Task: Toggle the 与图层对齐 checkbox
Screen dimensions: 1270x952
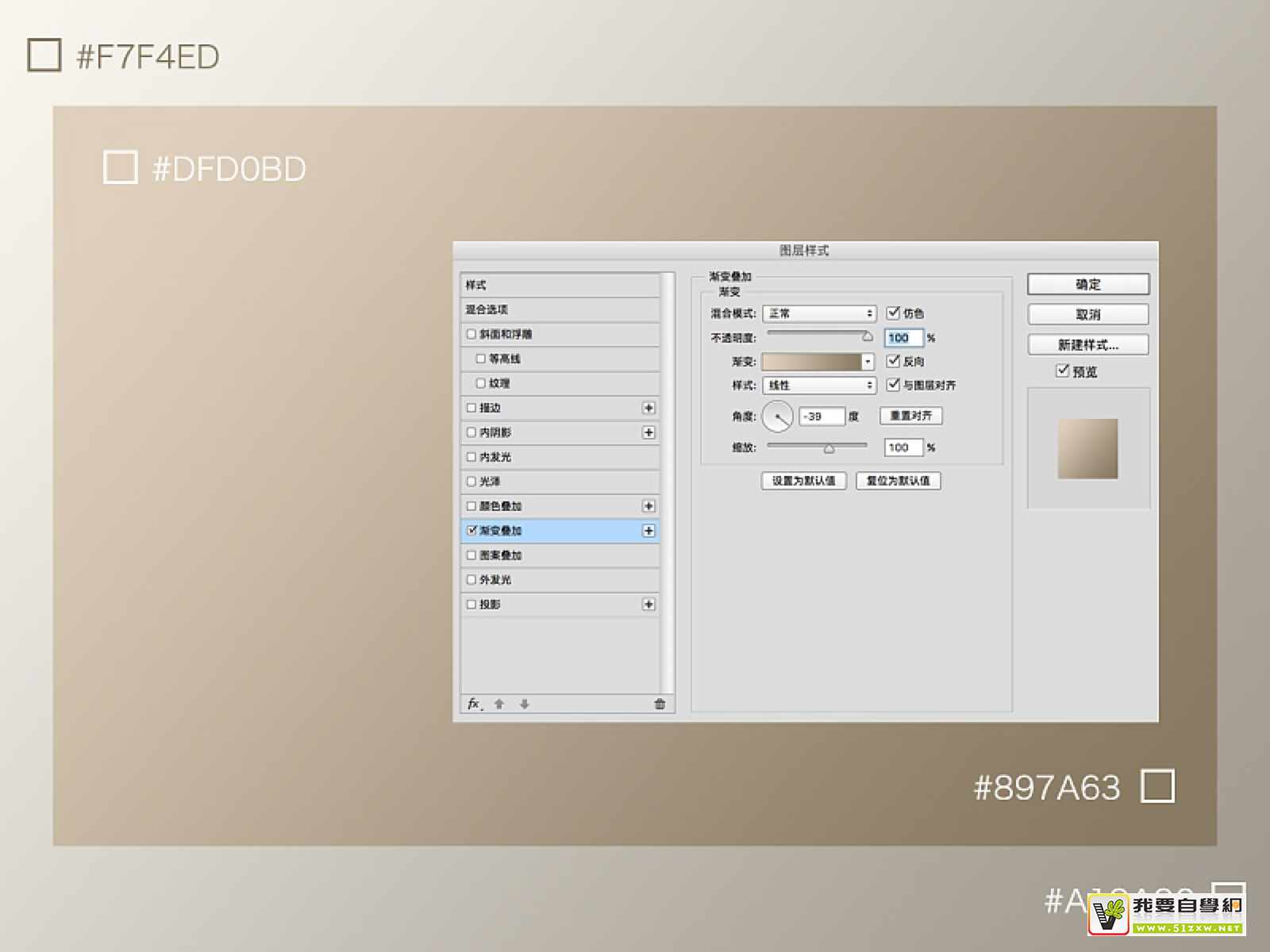Action: 893,385
